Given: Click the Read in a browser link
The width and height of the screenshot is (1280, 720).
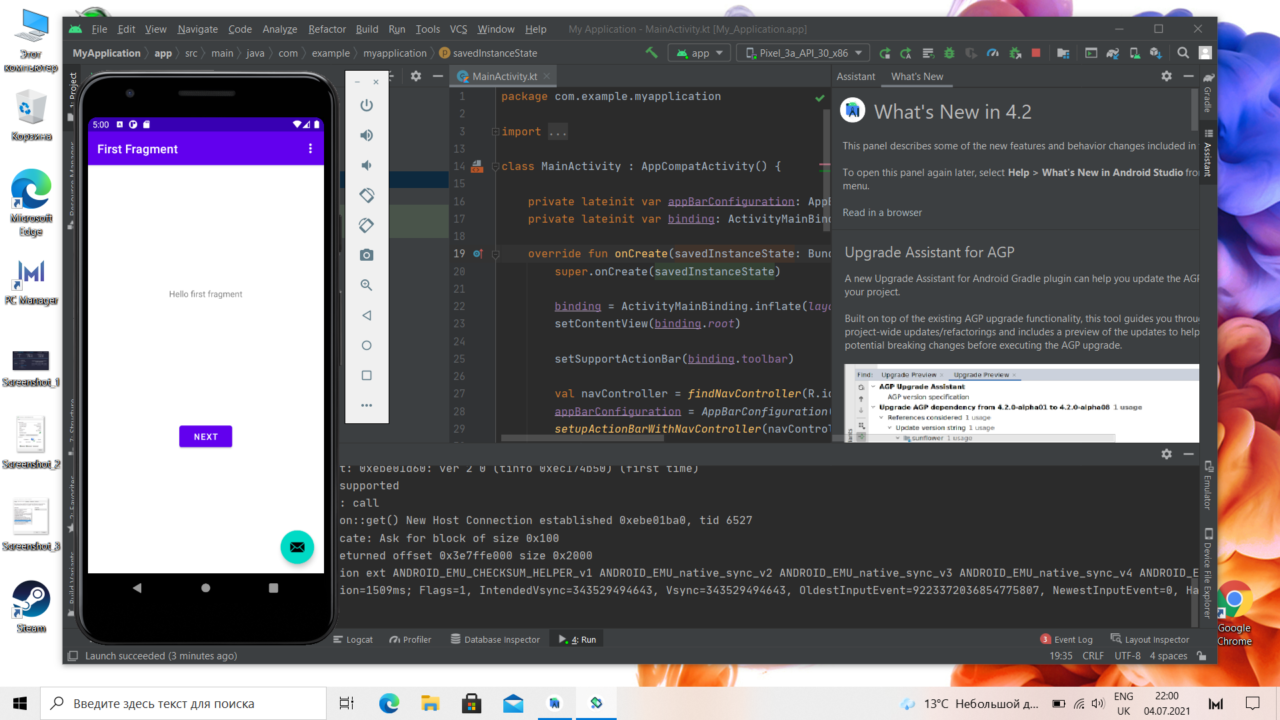Looking at the screenshot, I should (882, 212).
